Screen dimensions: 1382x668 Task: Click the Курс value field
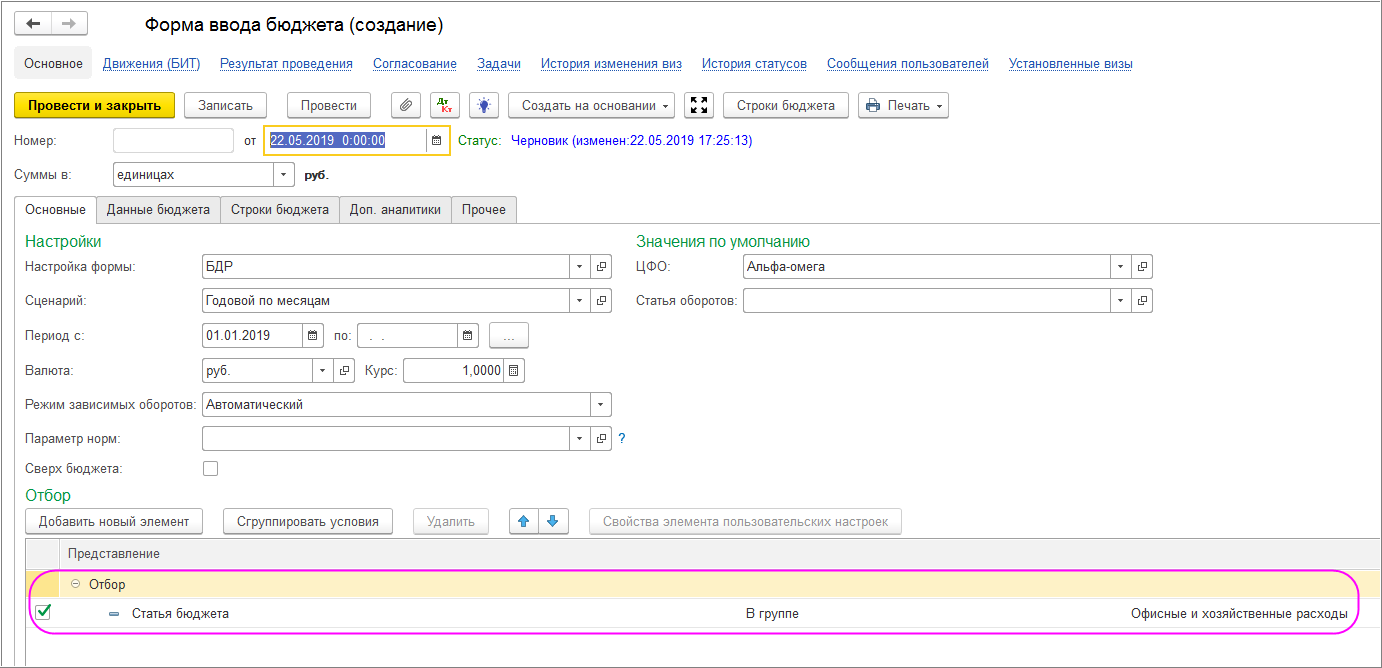(453, 371)
